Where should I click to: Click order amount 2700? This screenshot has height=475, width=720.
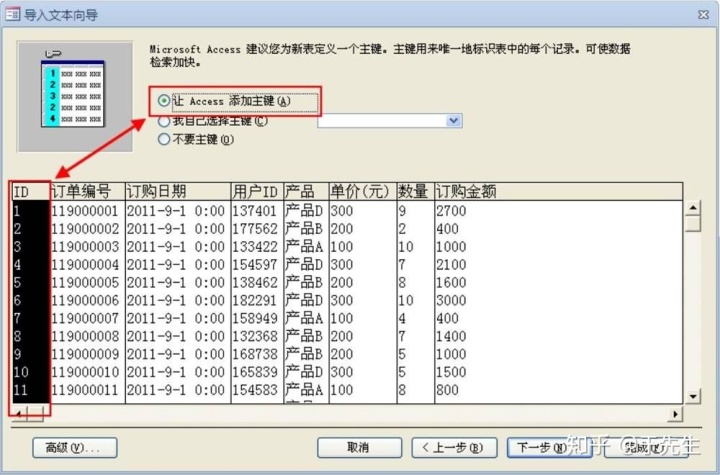[x=451, y=211]
